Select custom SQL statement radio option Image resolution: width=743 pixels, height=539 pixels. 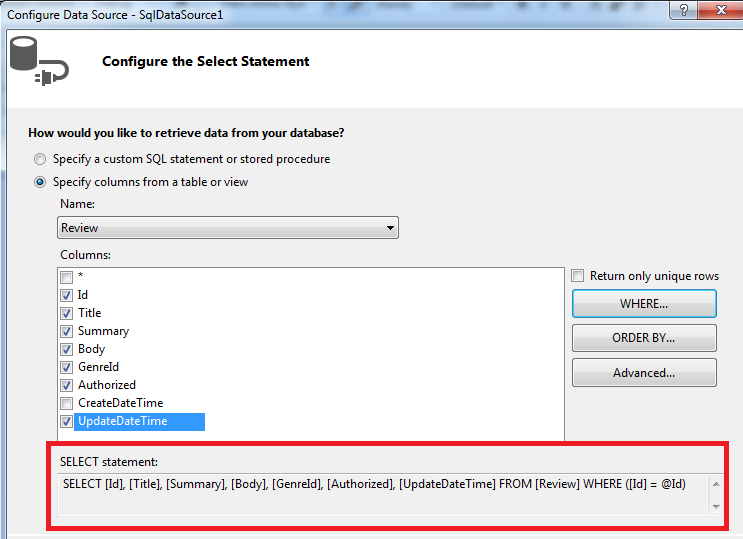coord(40,159)
